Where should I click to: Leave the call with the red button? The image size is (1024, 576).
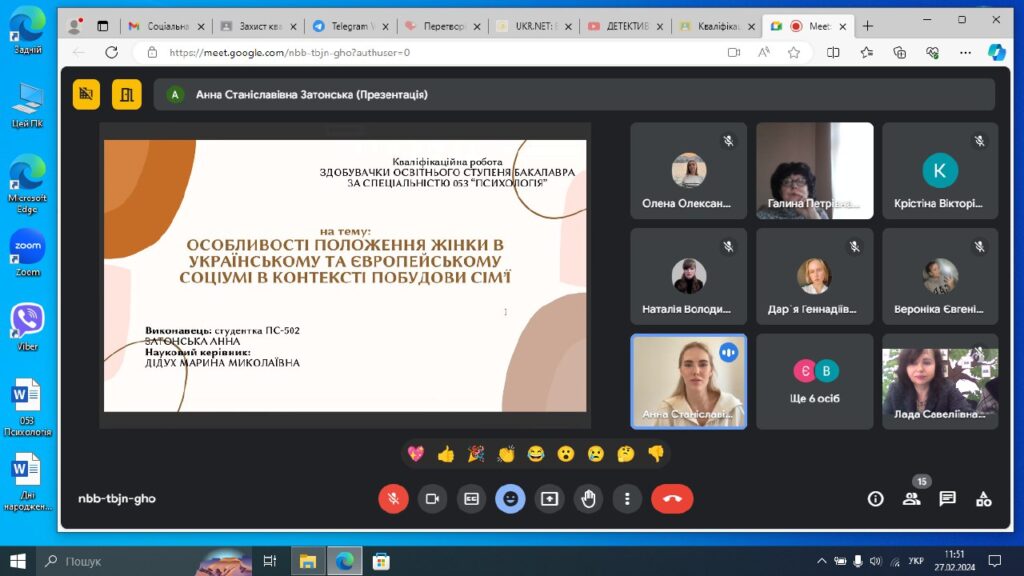click(672, 498)
